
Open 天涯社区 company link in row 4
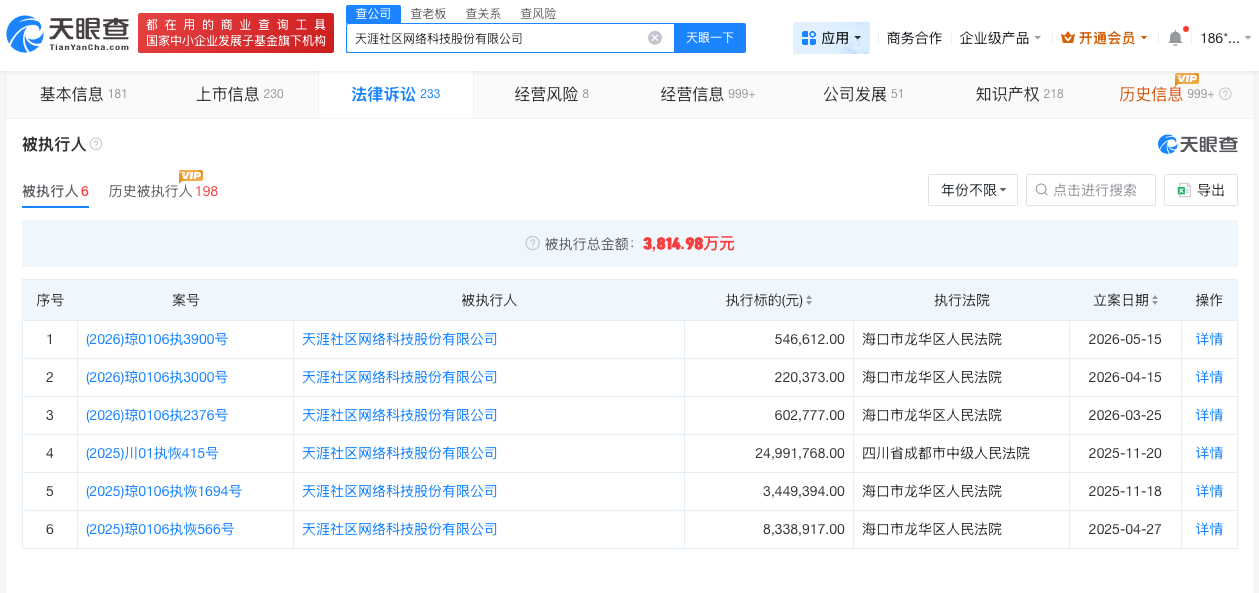click(400, 453)
